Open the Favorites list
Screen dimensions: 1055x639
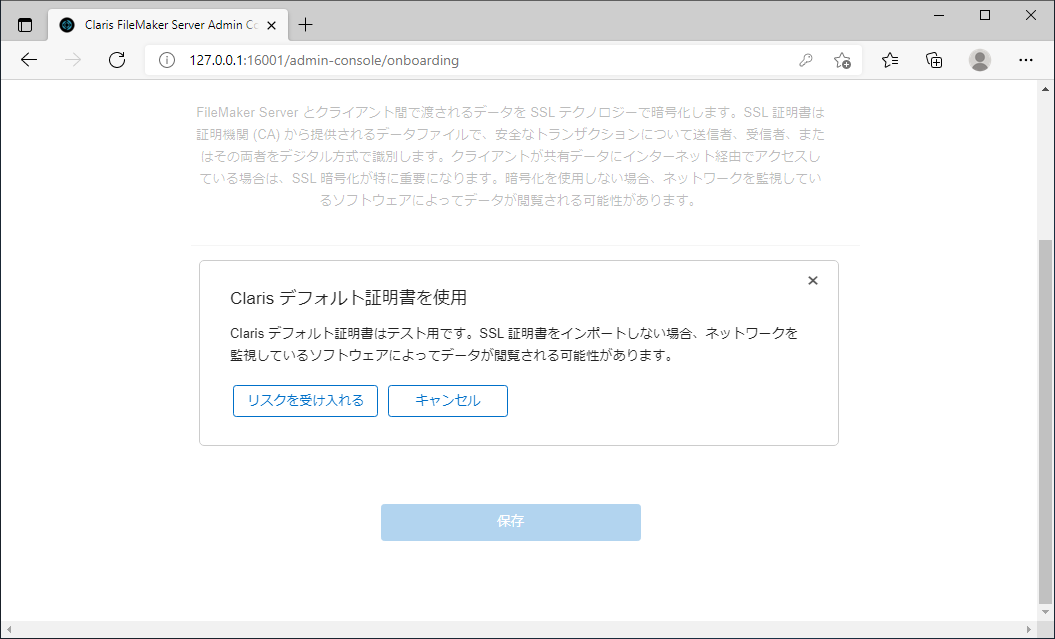(x=889, y=60)
